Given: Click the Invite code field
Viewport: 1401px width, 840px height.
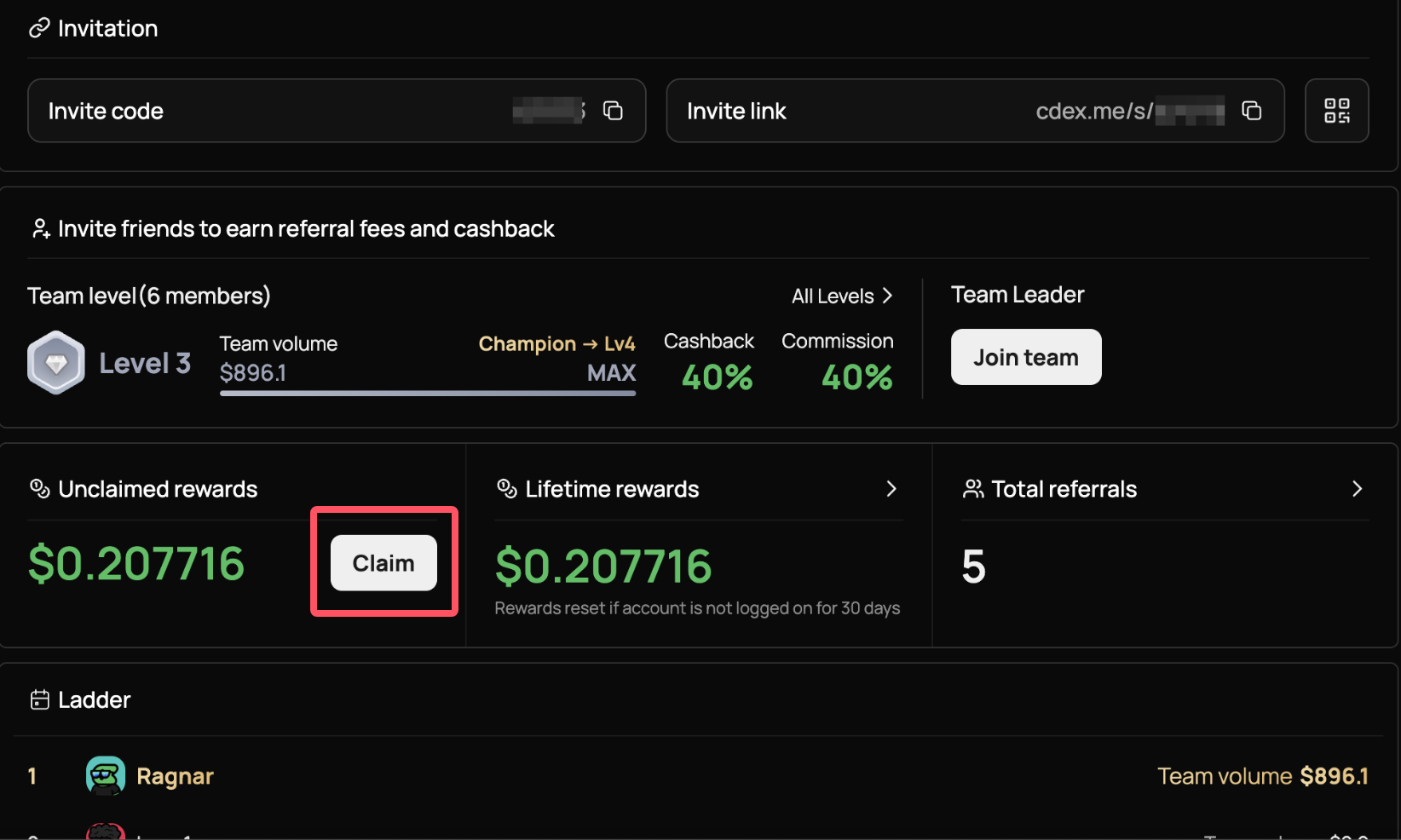Looking at the screenshot, I should [281, 111].
